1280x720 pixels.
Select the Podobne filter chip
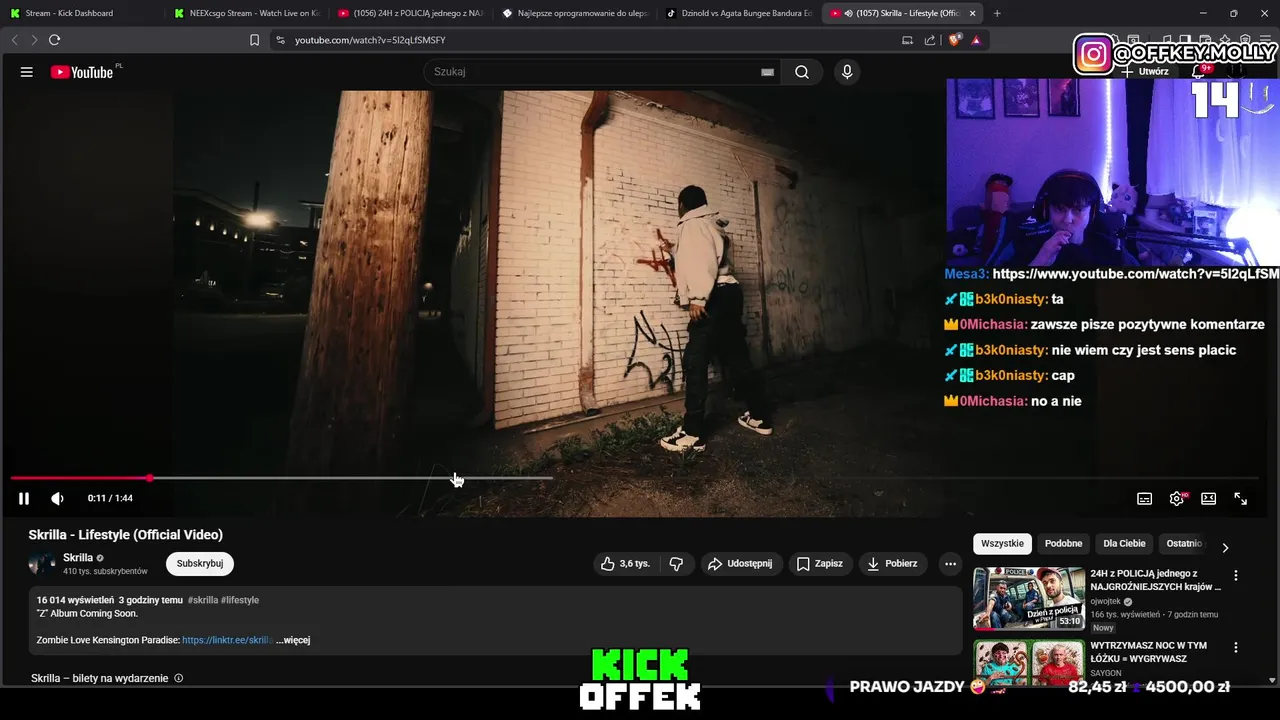click(x=1063, y=544)
